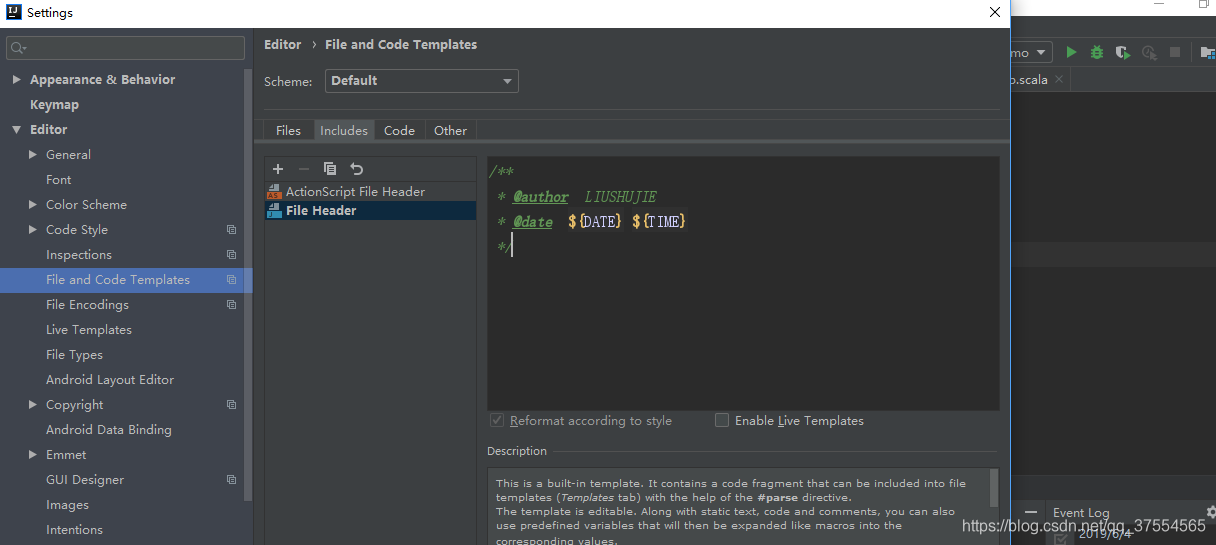Open Android Layout Editor settings

(110, 379)
